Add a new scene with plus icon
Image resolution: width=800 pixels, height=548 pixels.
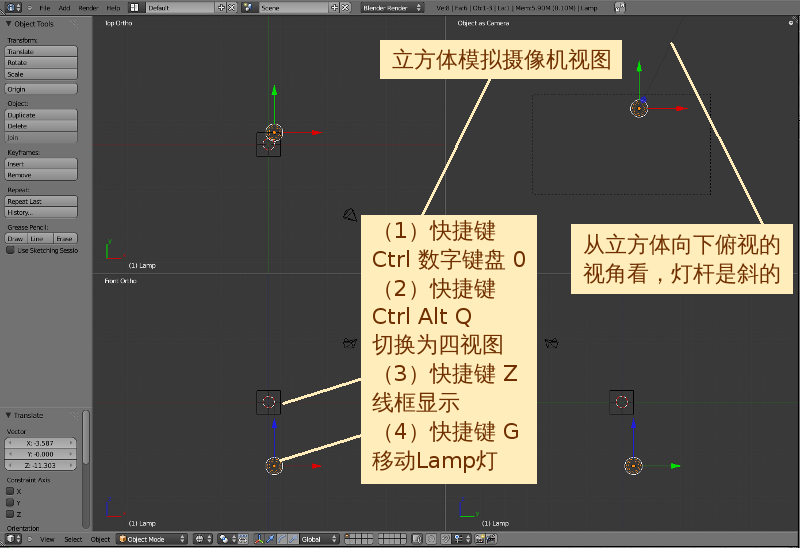pyautogui.click(x=334, y=8)
